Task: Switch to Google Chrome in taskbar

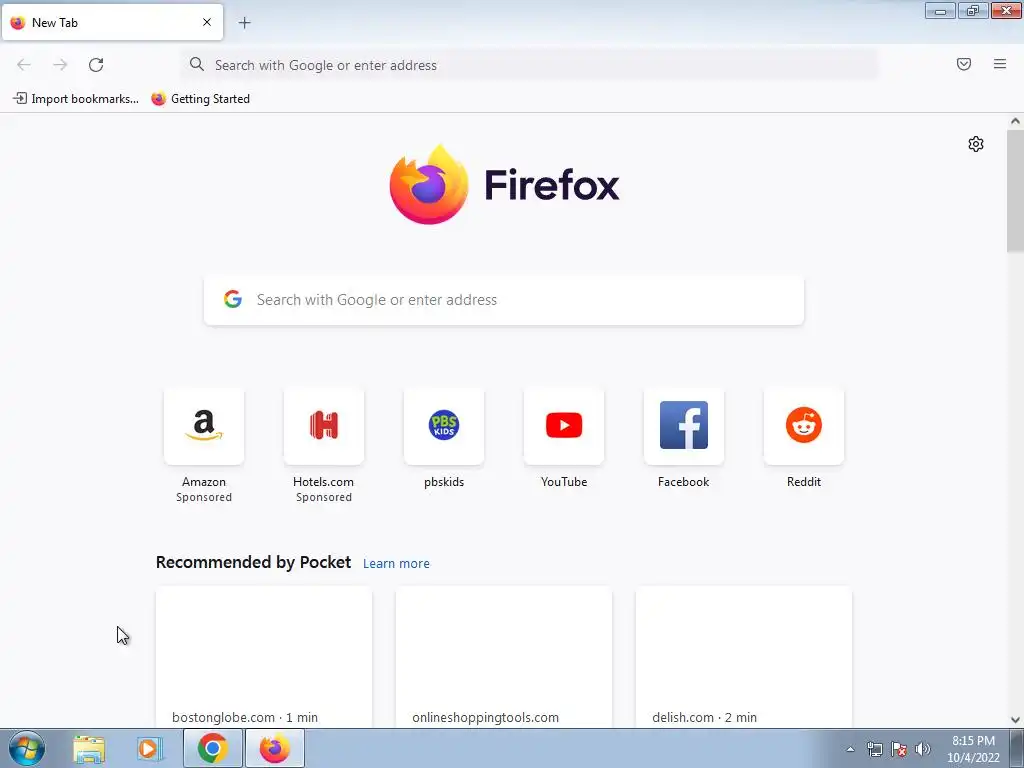Action: 213,748
